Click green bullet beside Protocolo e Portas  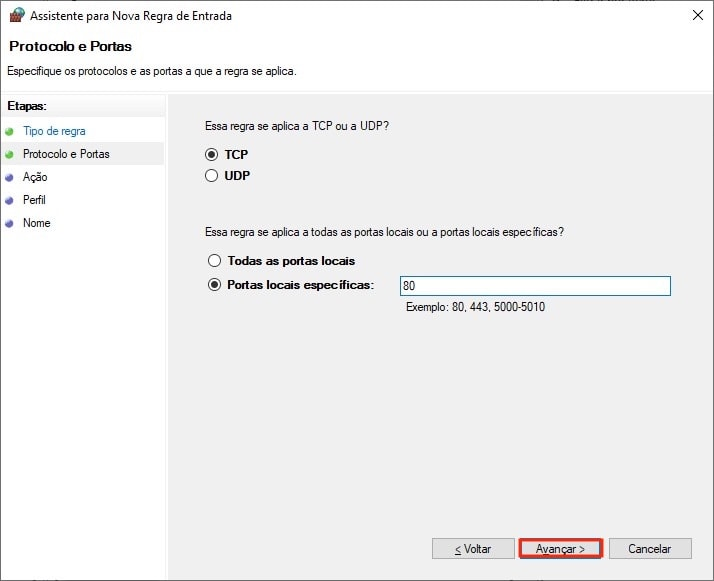click(x=9, y=155)
